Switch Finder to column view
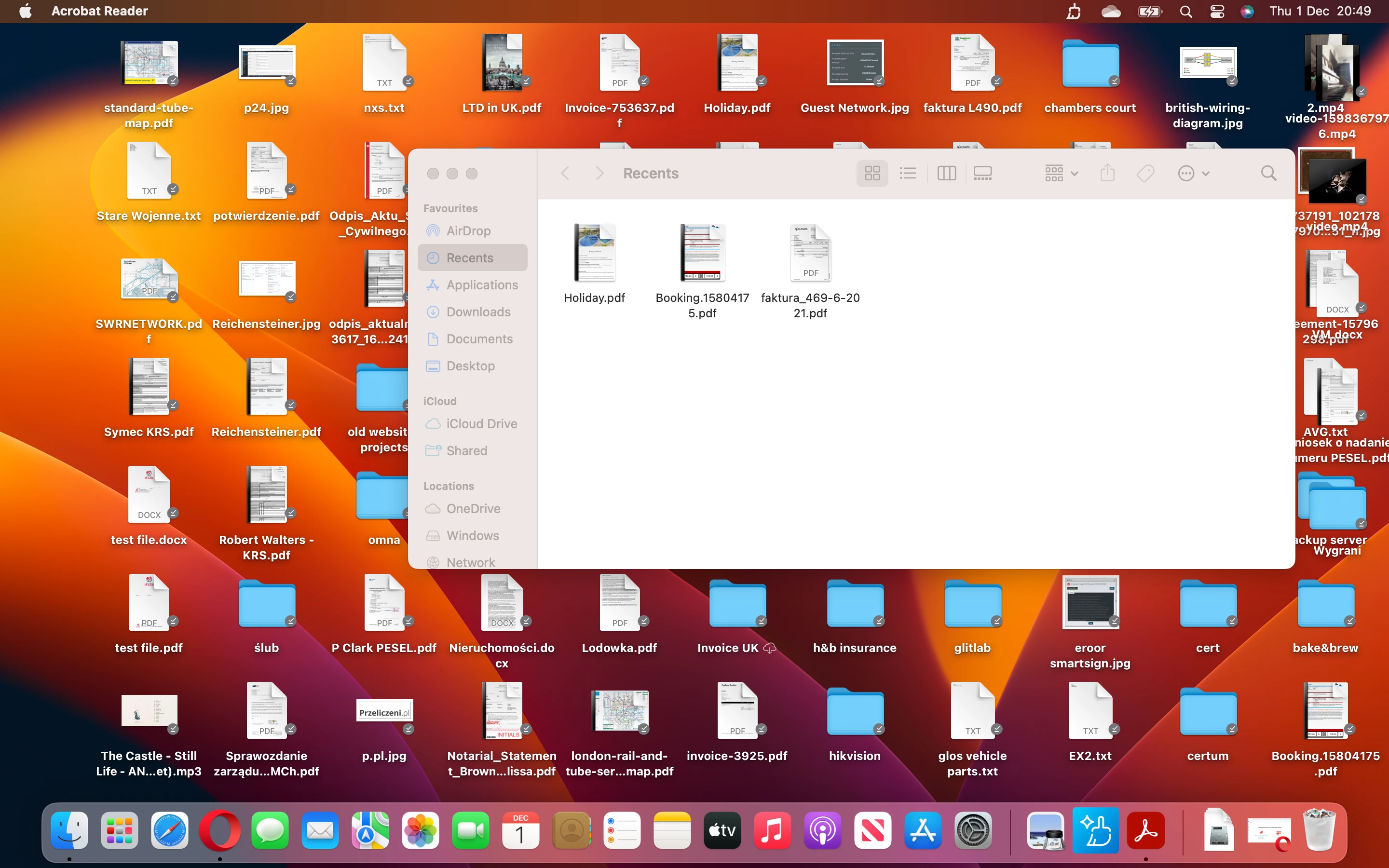 point(946,174)
